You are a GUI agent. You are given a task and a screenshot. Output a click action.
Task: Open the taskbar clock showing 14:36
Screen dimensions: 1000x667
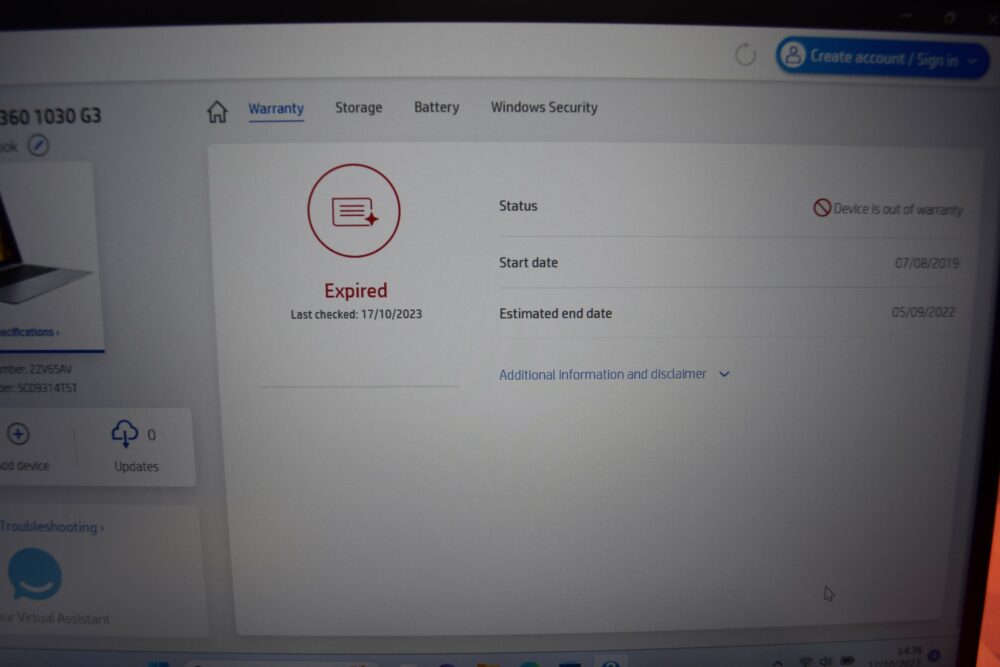click(x=909, y=650)
